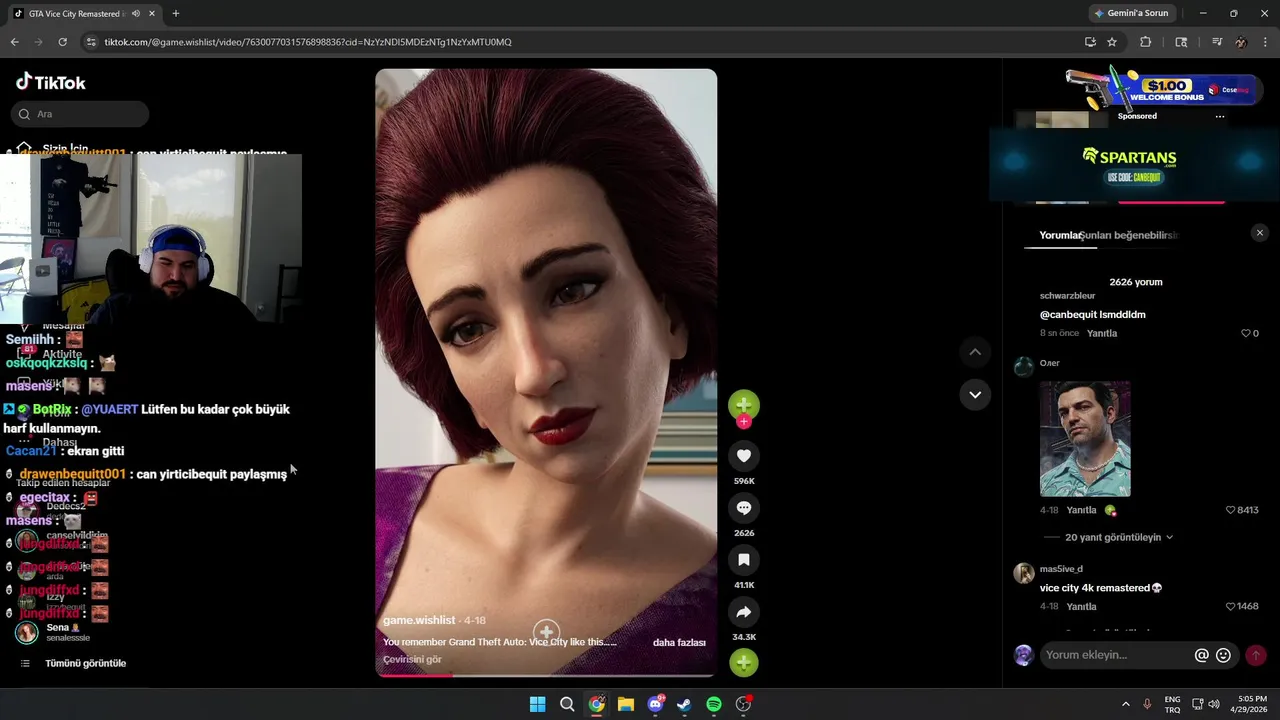
Task: Open Chrome extensions puzzle icon
Action: tap(1146, 42)
